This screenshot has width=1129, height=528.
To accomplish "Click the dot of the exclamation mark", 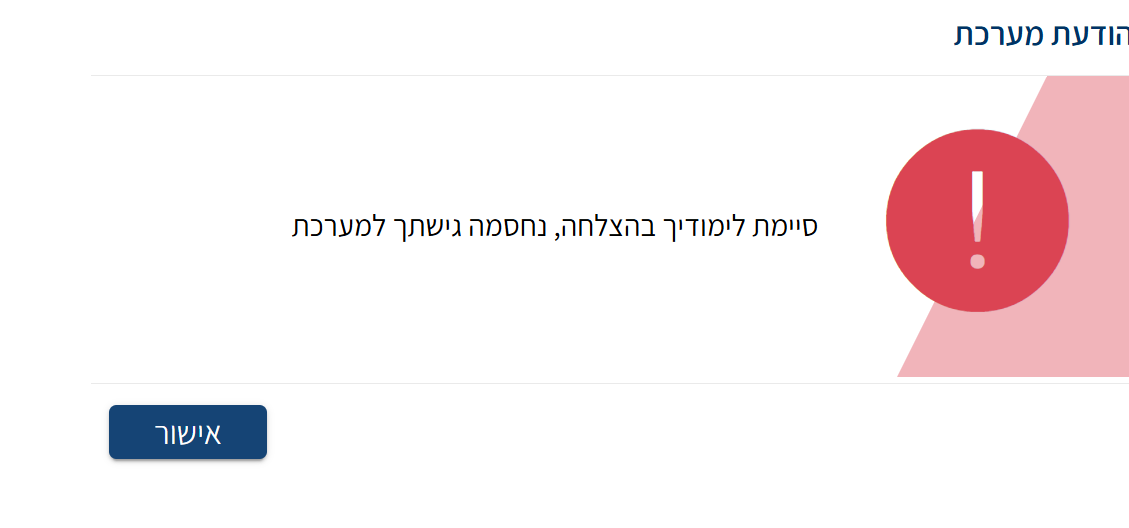I will click(x=977, y=264).
